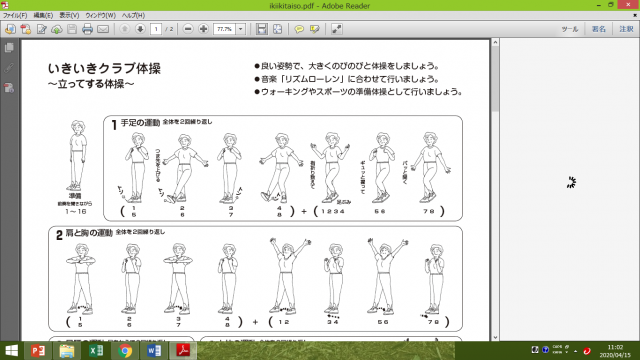
Task: Add sticky note comment icon
Action: tap(299, 29)
